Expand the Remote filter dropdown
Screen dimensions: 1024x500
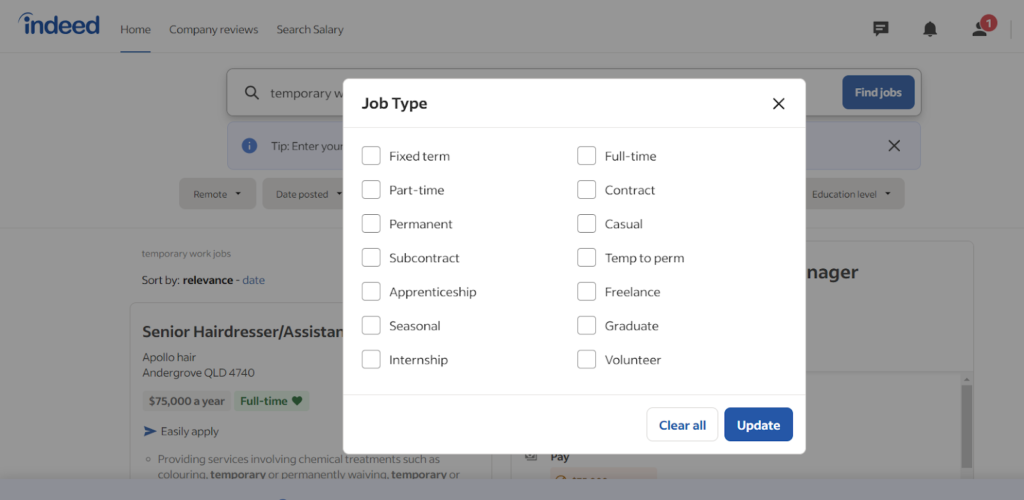[x=217, y=194]
